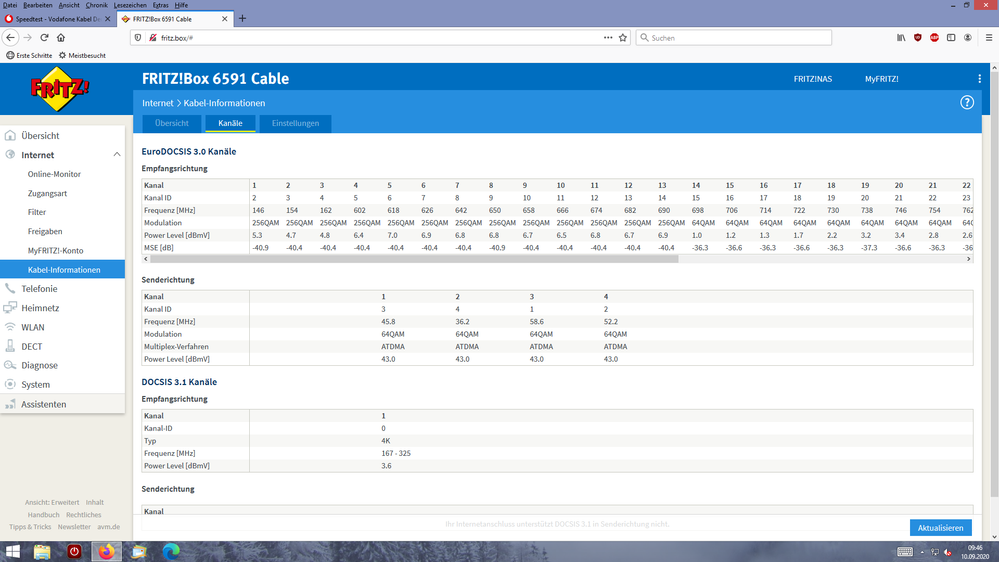Click the Firefox account icon
This screenshot has height=562, width=999.
pyautogui.click(x=968, y=38)
